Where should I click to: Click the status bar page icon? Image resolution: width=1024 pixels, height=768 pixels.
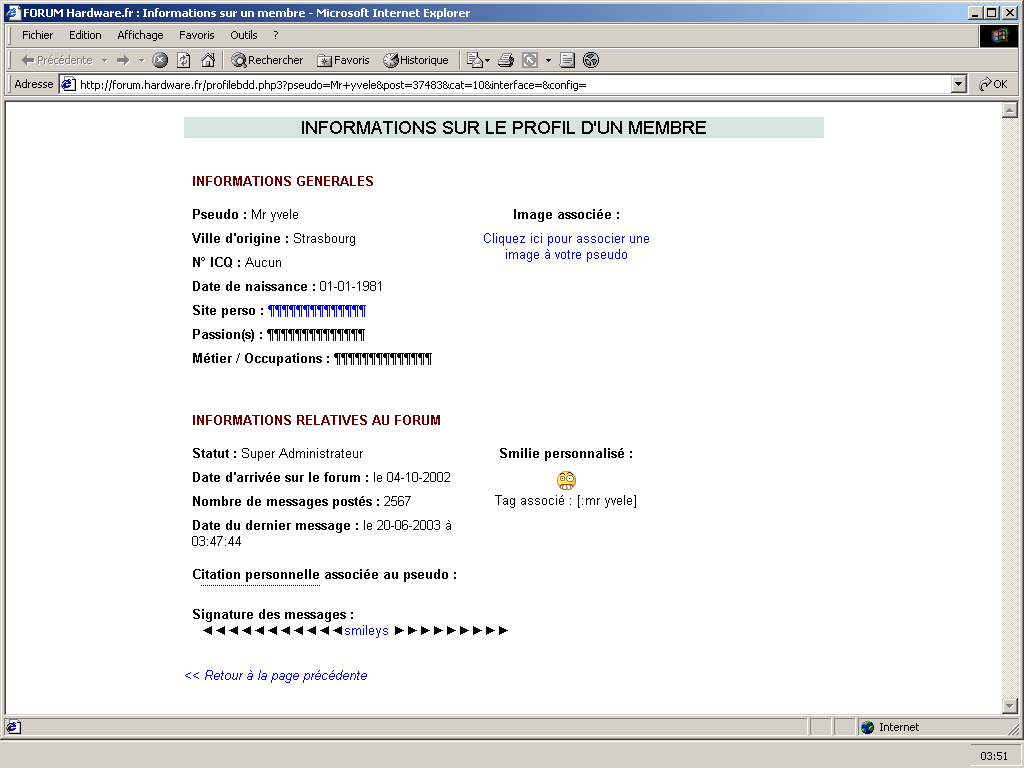(x=14, y=728)
